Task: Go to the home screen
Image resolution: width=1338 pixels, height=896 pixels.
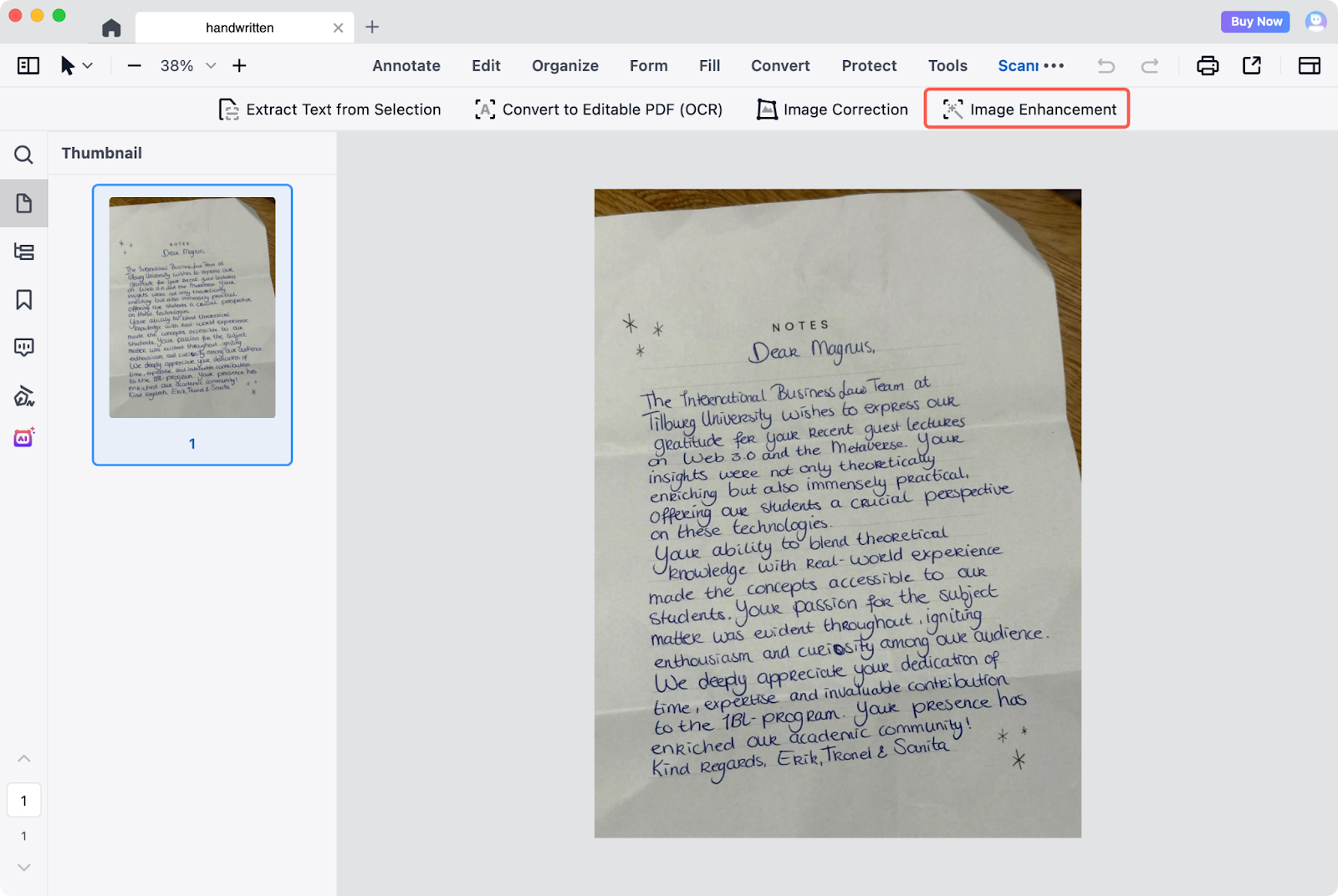Action: (111, 28)
